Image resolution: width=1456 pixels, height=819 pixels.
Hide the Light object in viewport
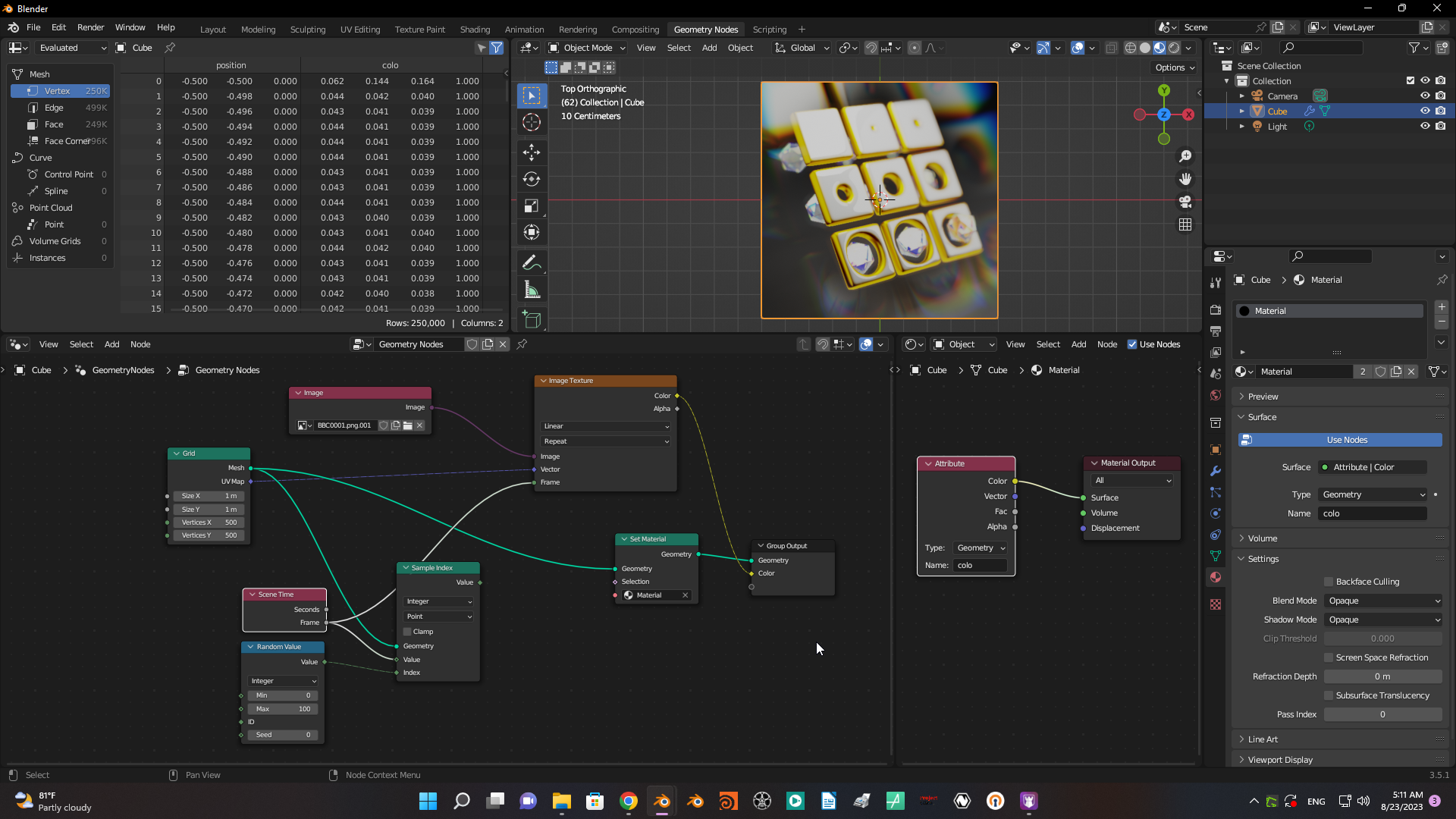[1425, 127]
